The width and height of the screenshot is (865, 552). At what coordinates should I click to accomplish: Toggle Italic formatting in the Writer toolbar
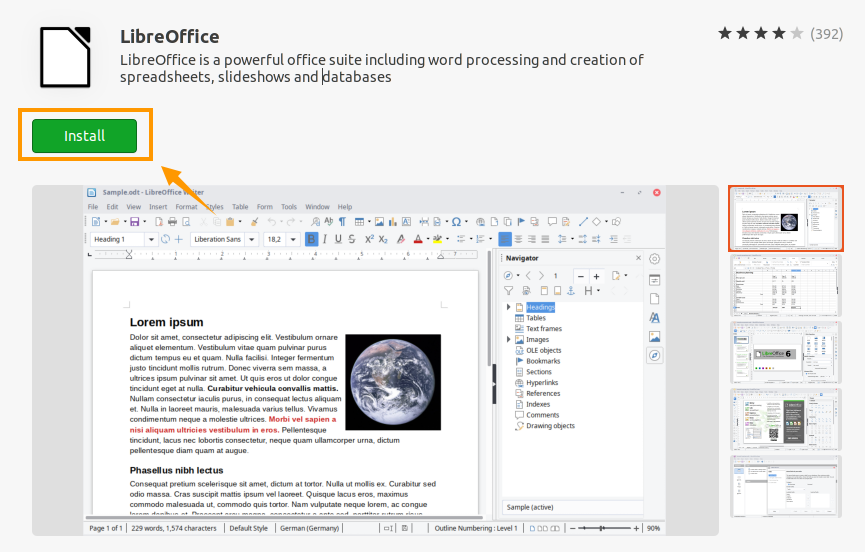(x=325, y=239)
